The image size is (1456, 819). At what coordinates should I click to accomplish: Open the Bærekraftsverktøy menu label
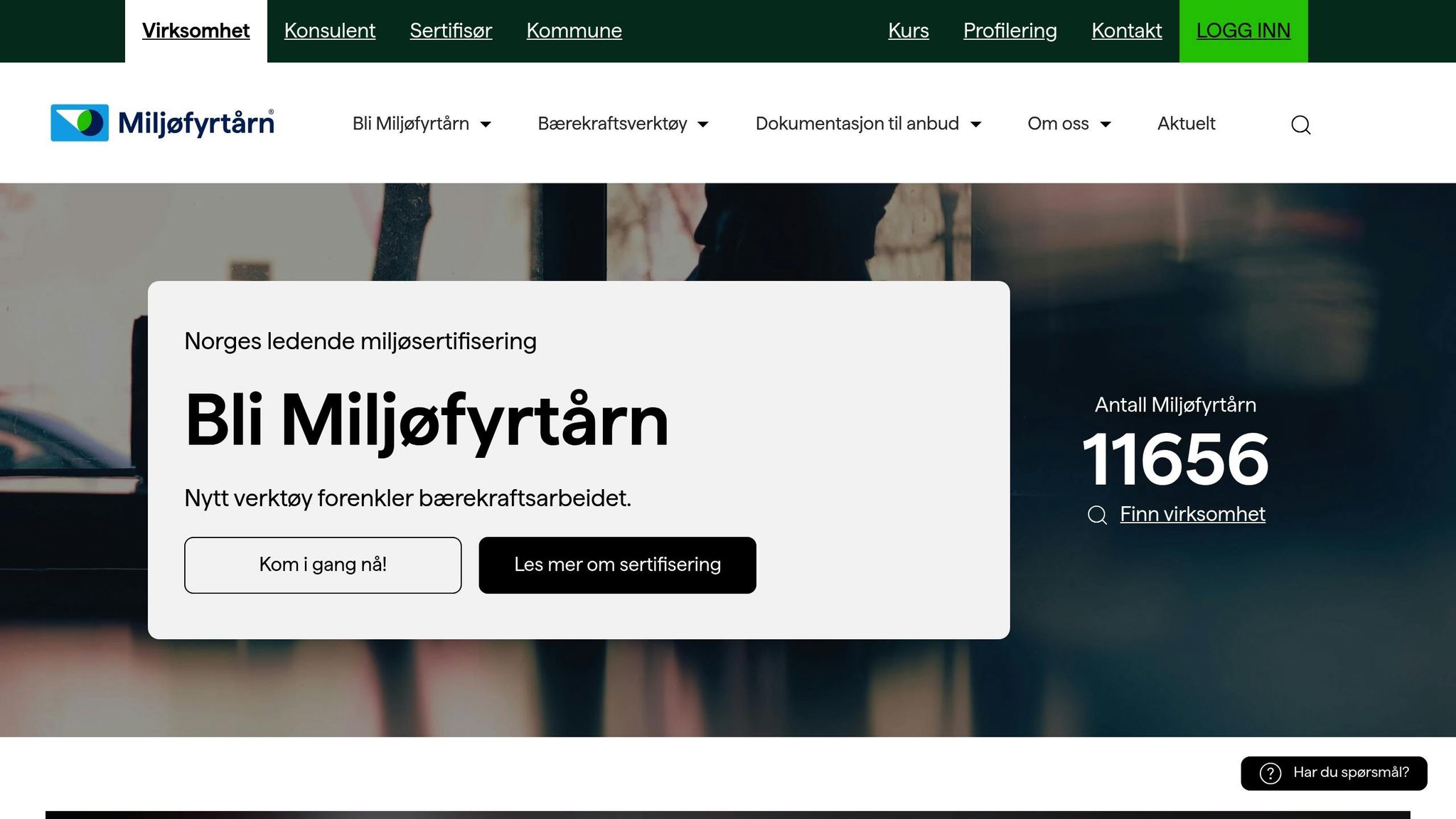[x=612, y=124]
